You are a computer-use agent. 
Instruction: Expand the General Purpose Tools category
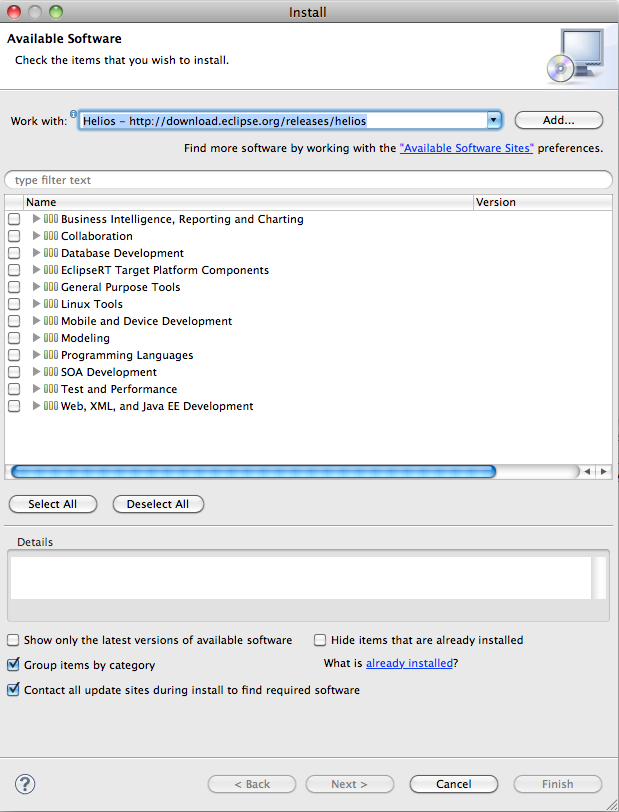pos(36,286)
